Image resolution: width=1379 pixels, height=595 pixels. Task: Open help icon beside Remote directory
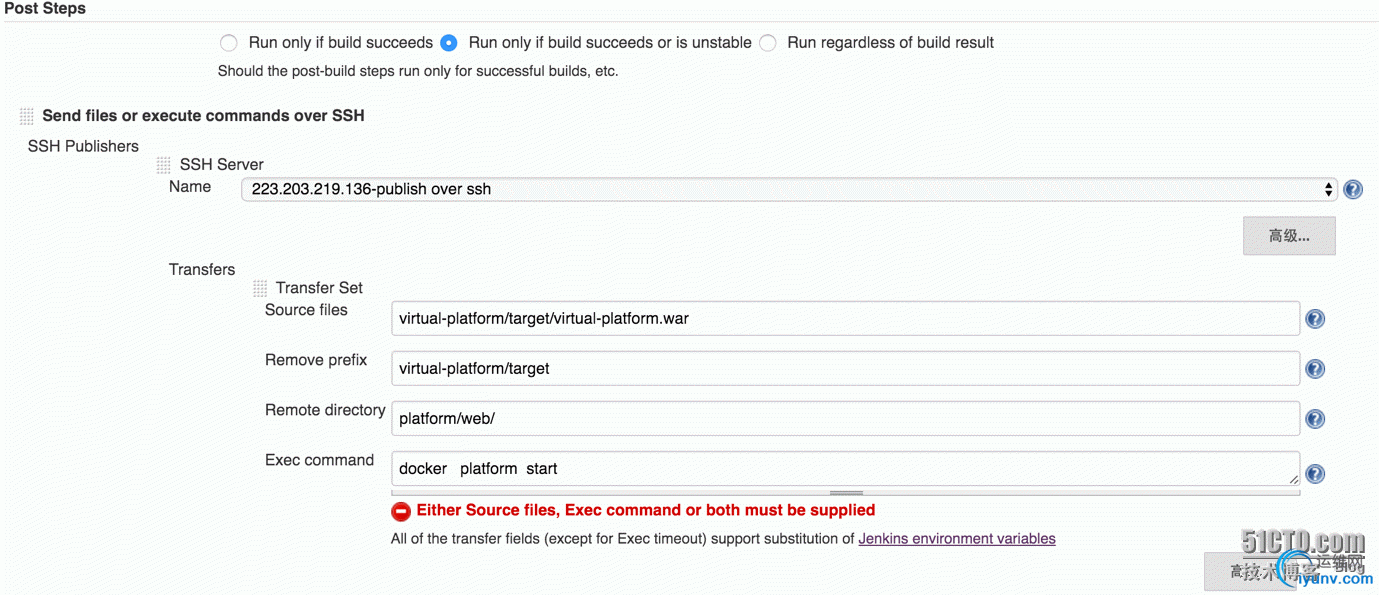pyautogui.click(x=1315, y=419)
